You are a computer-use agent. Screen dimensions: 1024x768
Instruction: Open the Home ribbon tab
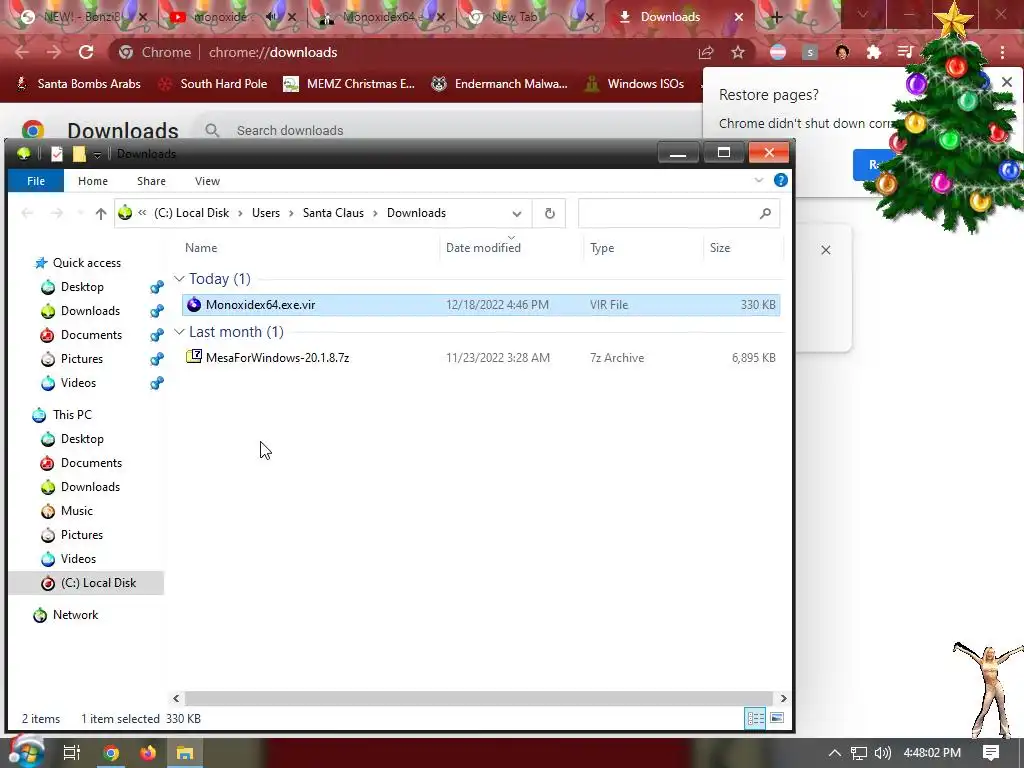(x=93, y=181)
